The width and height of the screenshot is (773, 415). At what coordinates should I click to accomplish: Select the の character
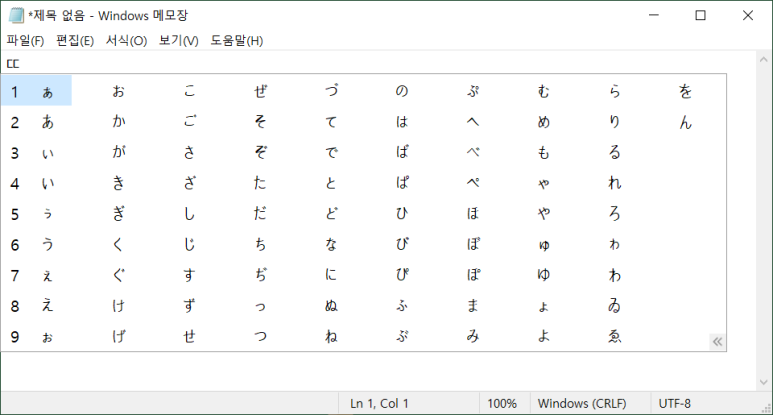coord(402,91)
